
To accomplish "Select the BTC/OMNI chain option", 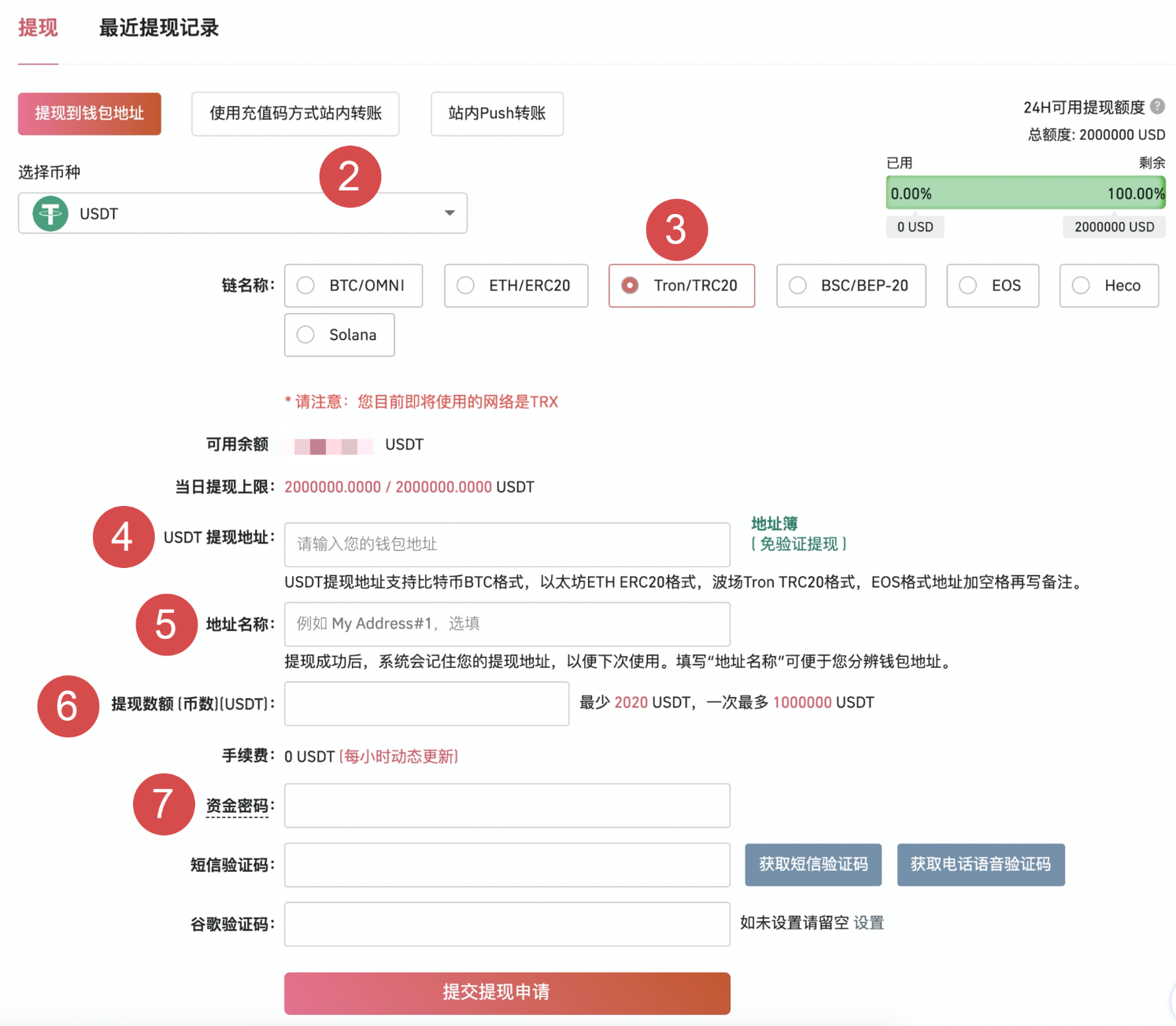I will point(353,286).
